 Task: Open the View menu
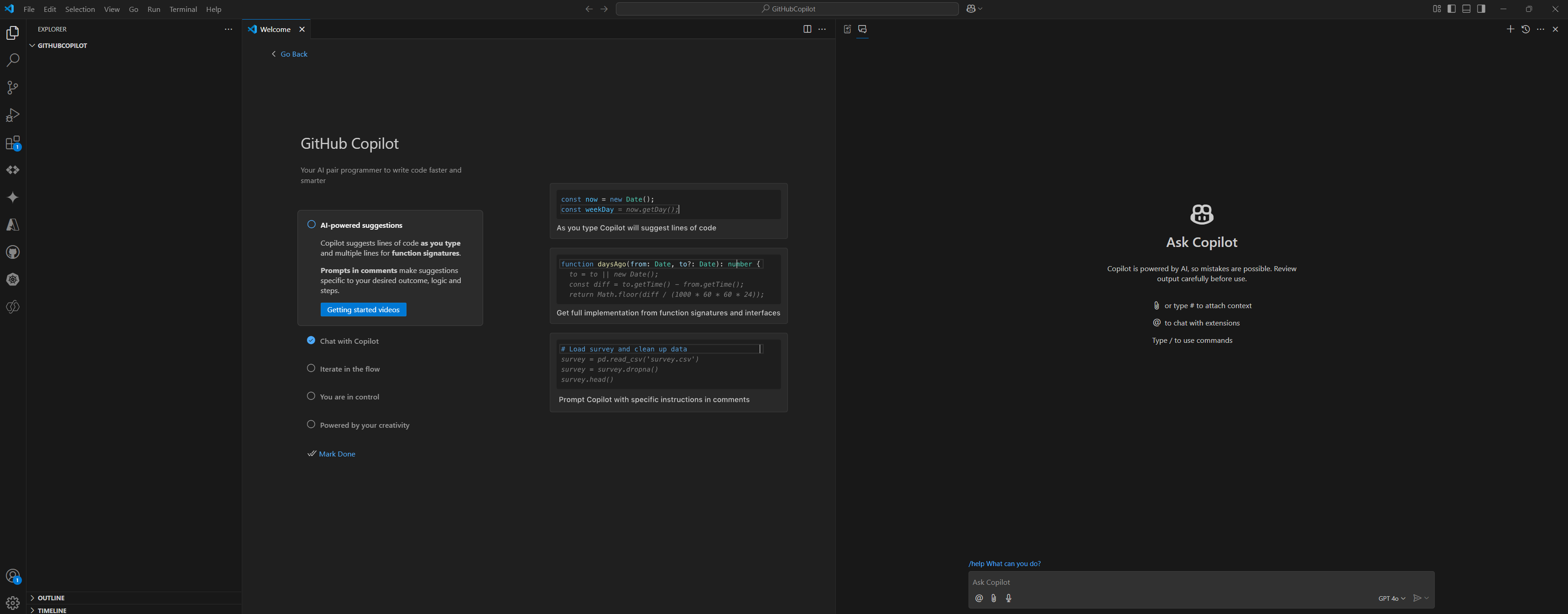pos(111,9)
